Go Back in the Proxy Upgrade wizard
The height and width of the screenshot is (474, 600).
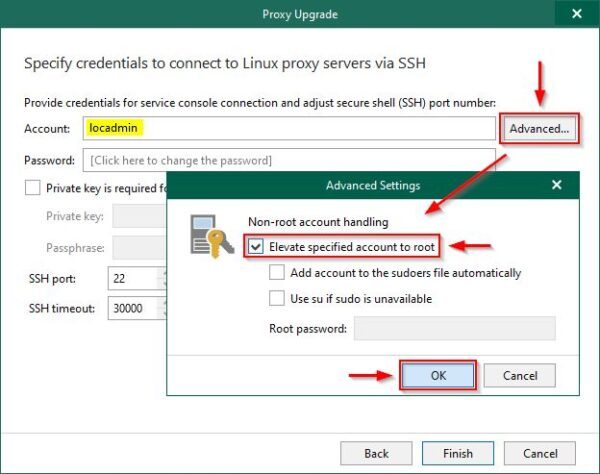coord(376,453)
